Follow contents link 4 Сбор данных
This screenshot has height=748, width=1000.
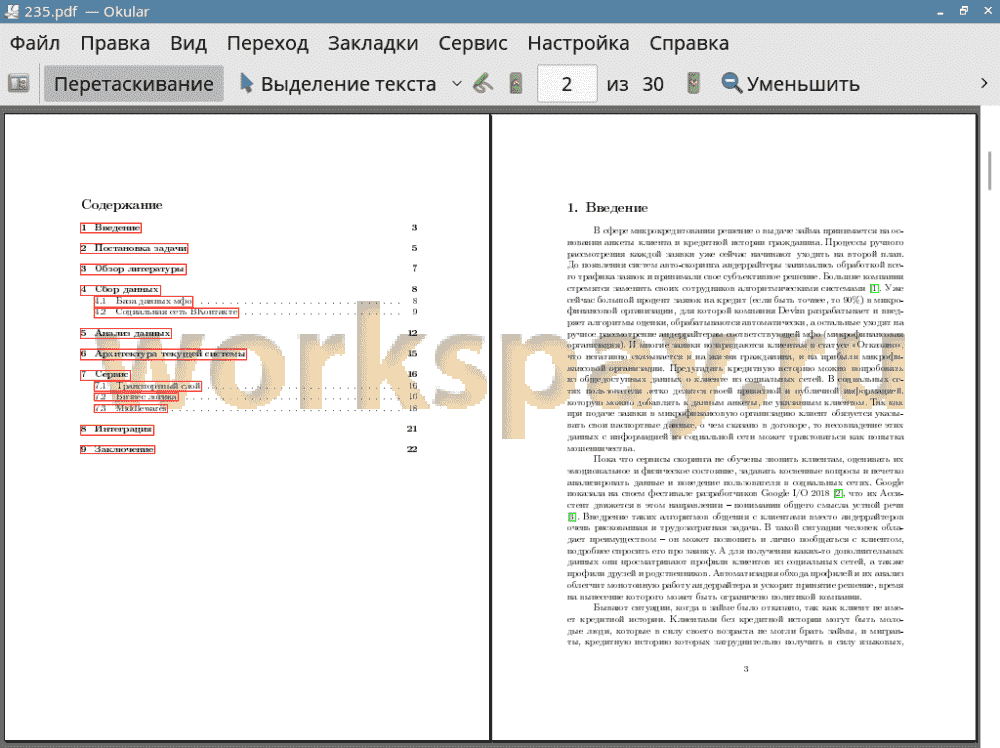120,290
